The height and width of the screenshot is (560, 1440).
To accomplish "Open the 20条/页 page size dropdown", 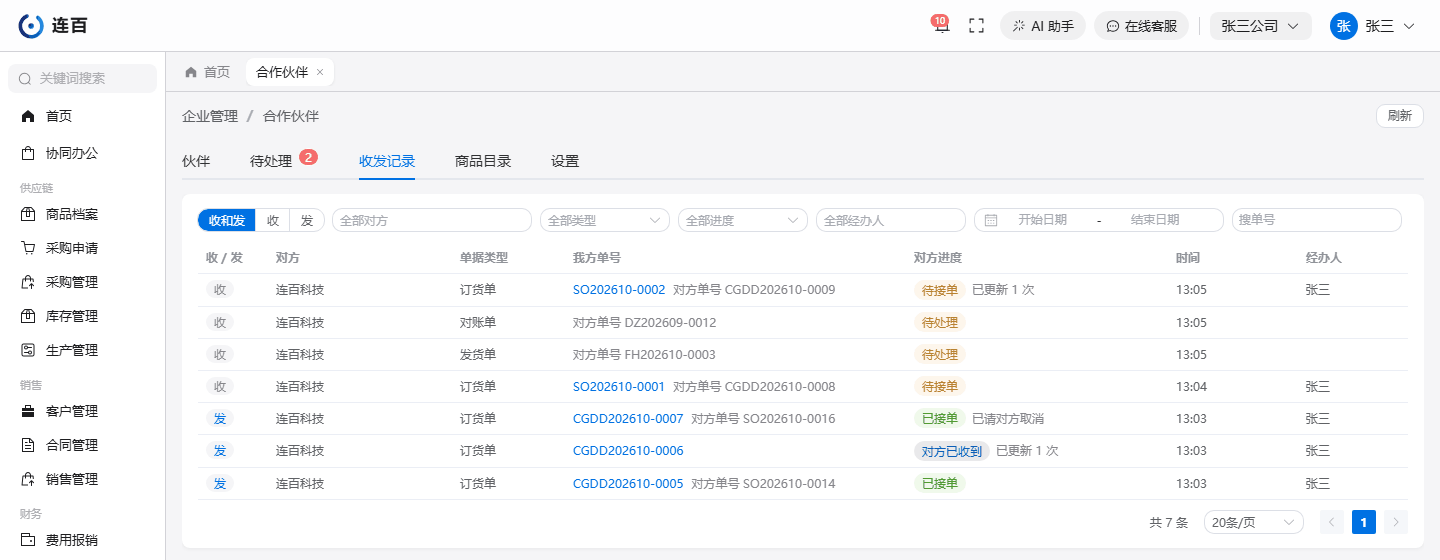I will click(1253, 522).
